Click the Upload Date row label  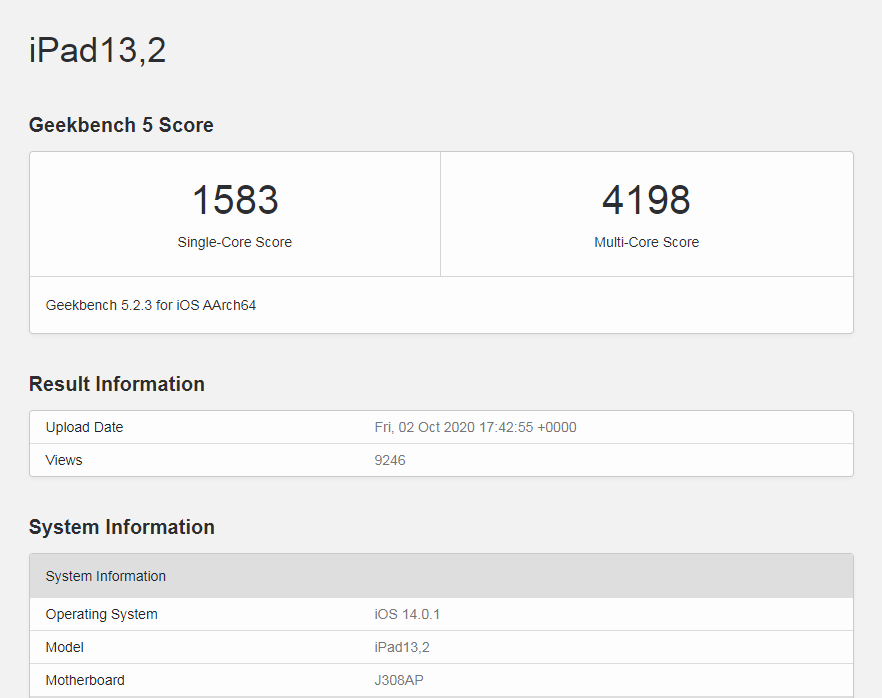(84, 427)
